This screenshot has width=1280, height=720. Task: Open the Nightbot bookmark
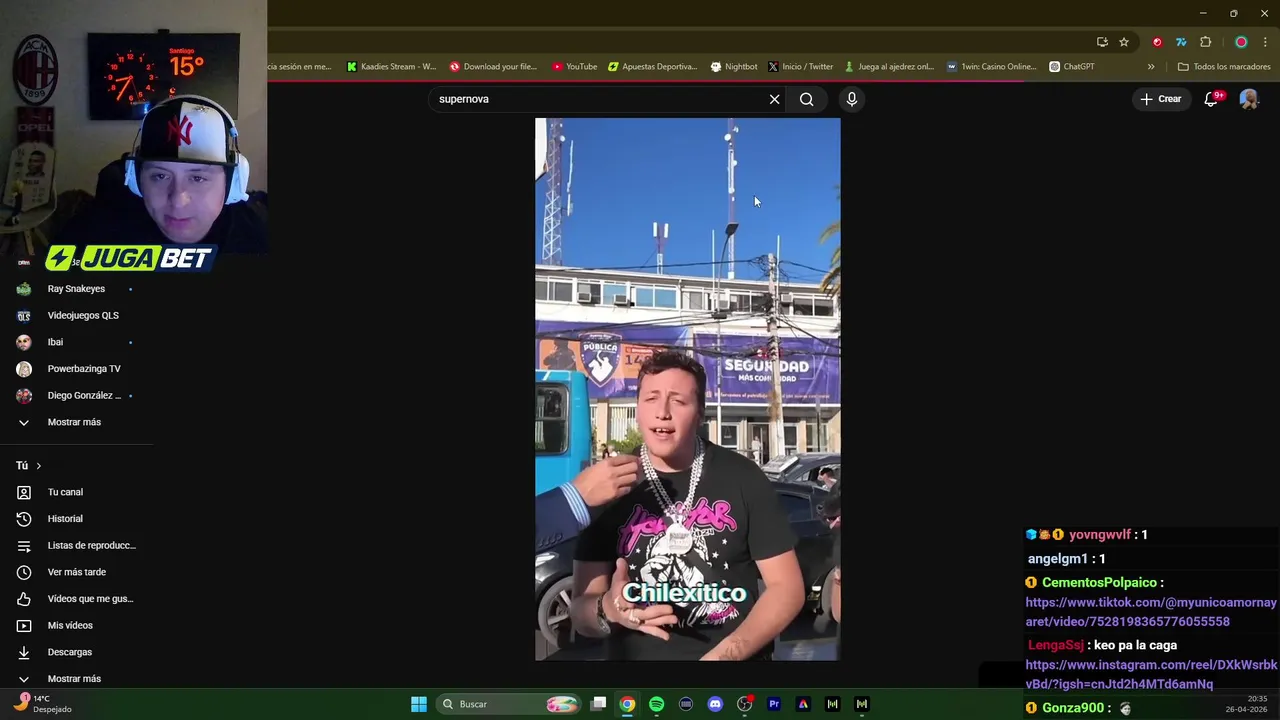click(x=734, y=67)
